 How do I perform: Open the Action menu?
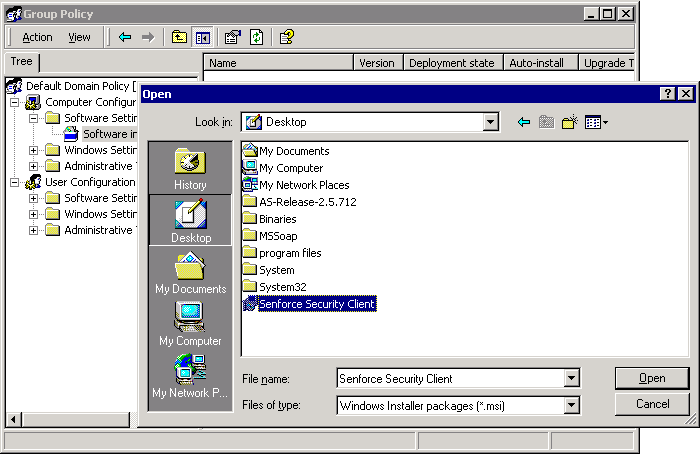(38, 37)
